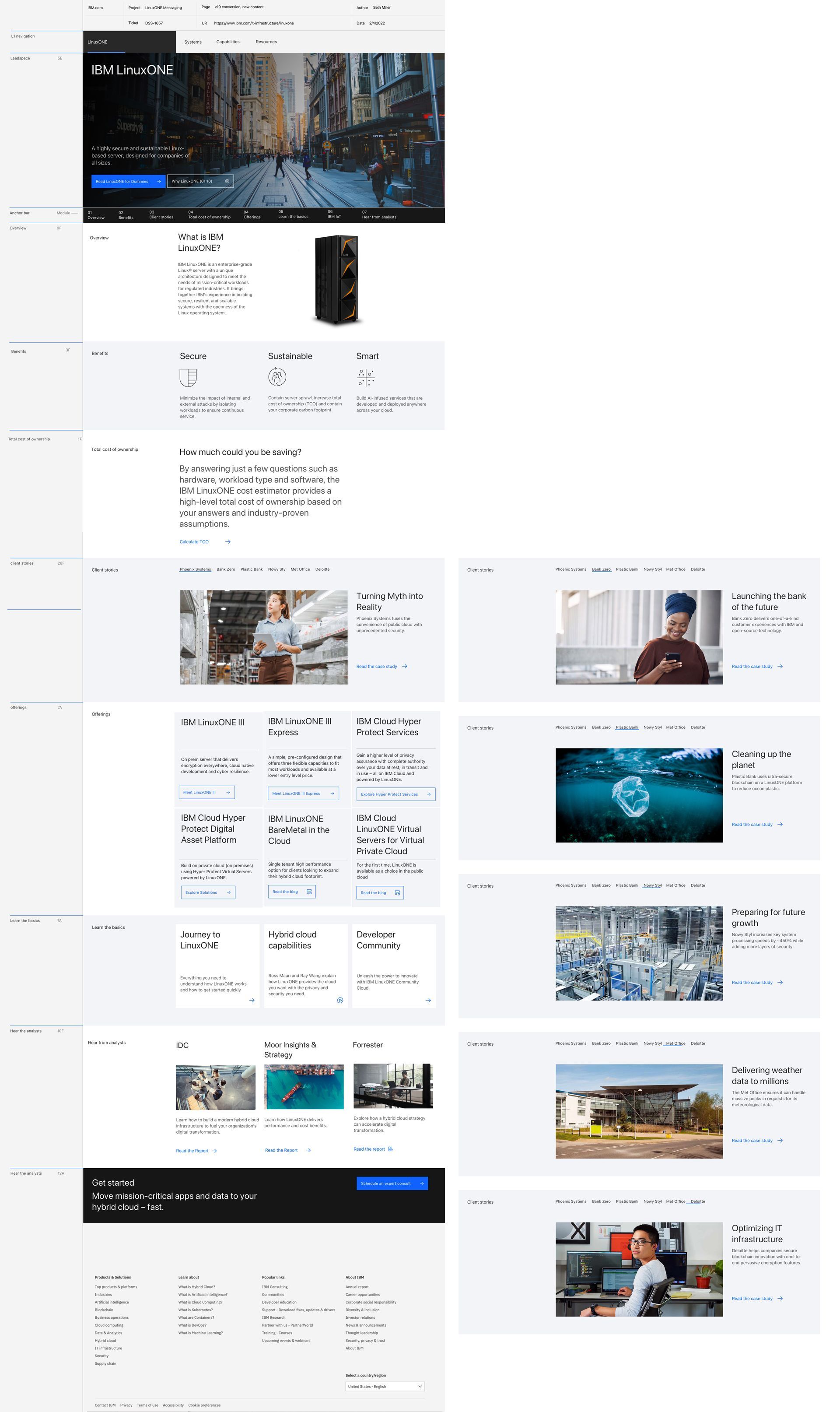This screenshot has height=1412, width=840.
Task: Jump to IBM IoT in the anchor bar
Action: click(x=334, y=214)
